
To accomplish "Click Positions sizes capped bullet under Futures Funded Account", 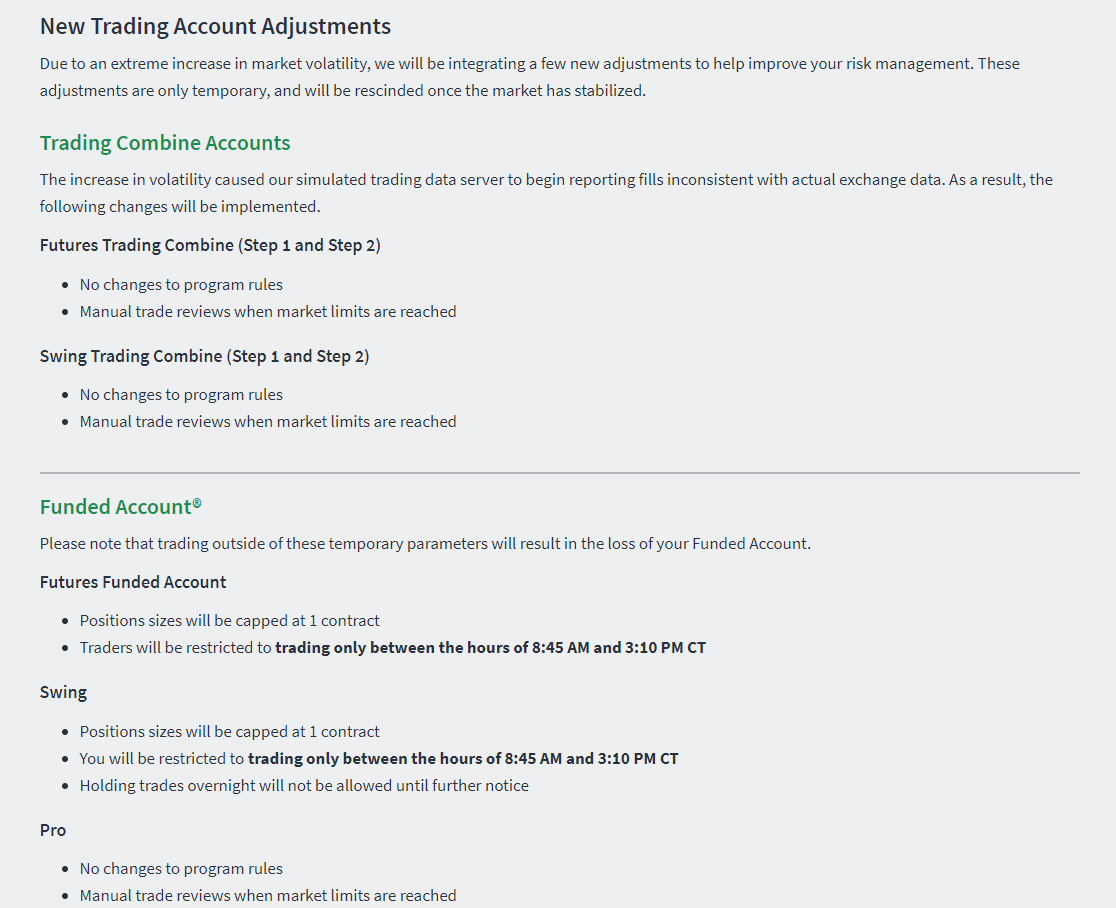I will [229, 621].
